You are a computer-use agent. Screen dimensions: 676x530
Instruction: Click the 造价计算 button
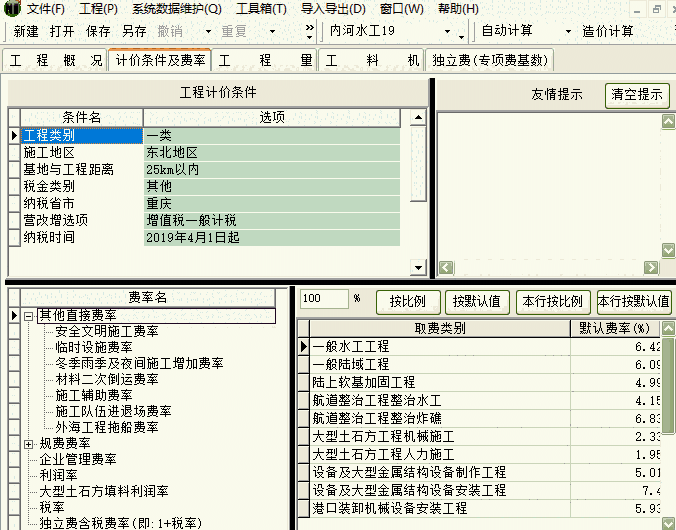[x=608, y=31]
